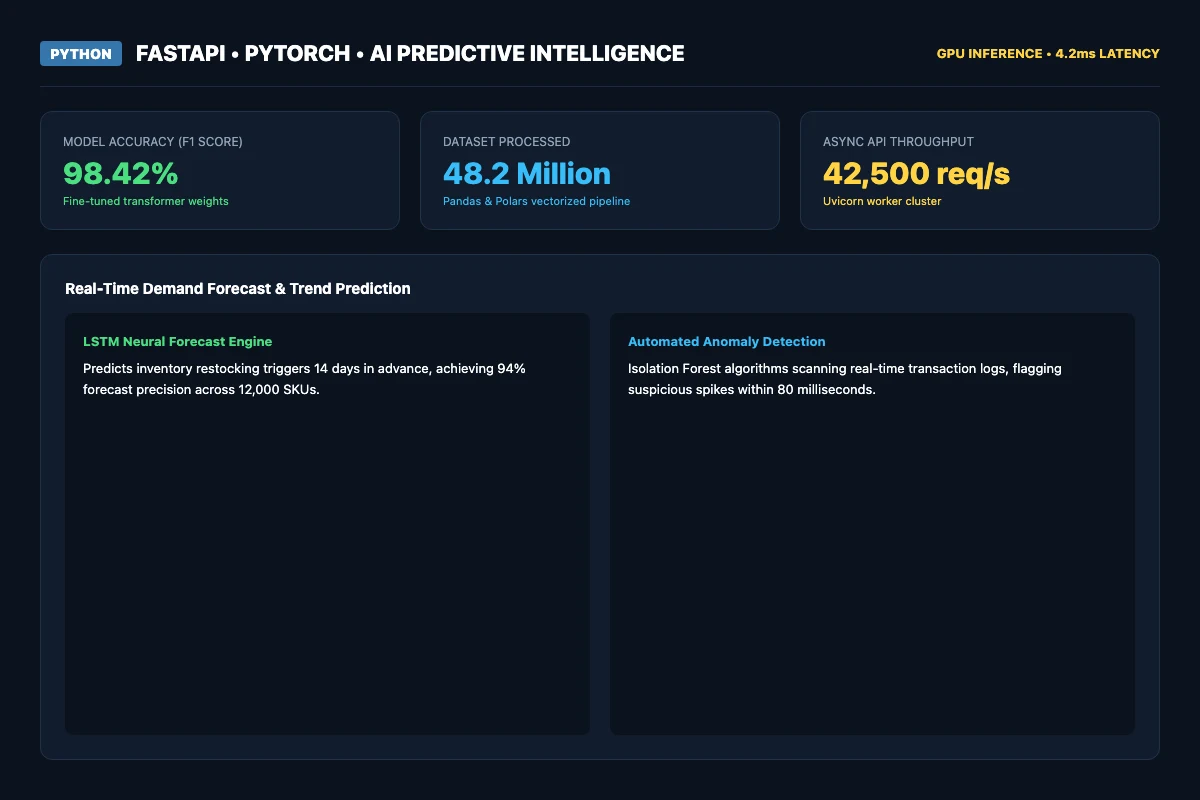Click Pandas & Polars vectorized pipeline caption

click(x=537, y=201)
